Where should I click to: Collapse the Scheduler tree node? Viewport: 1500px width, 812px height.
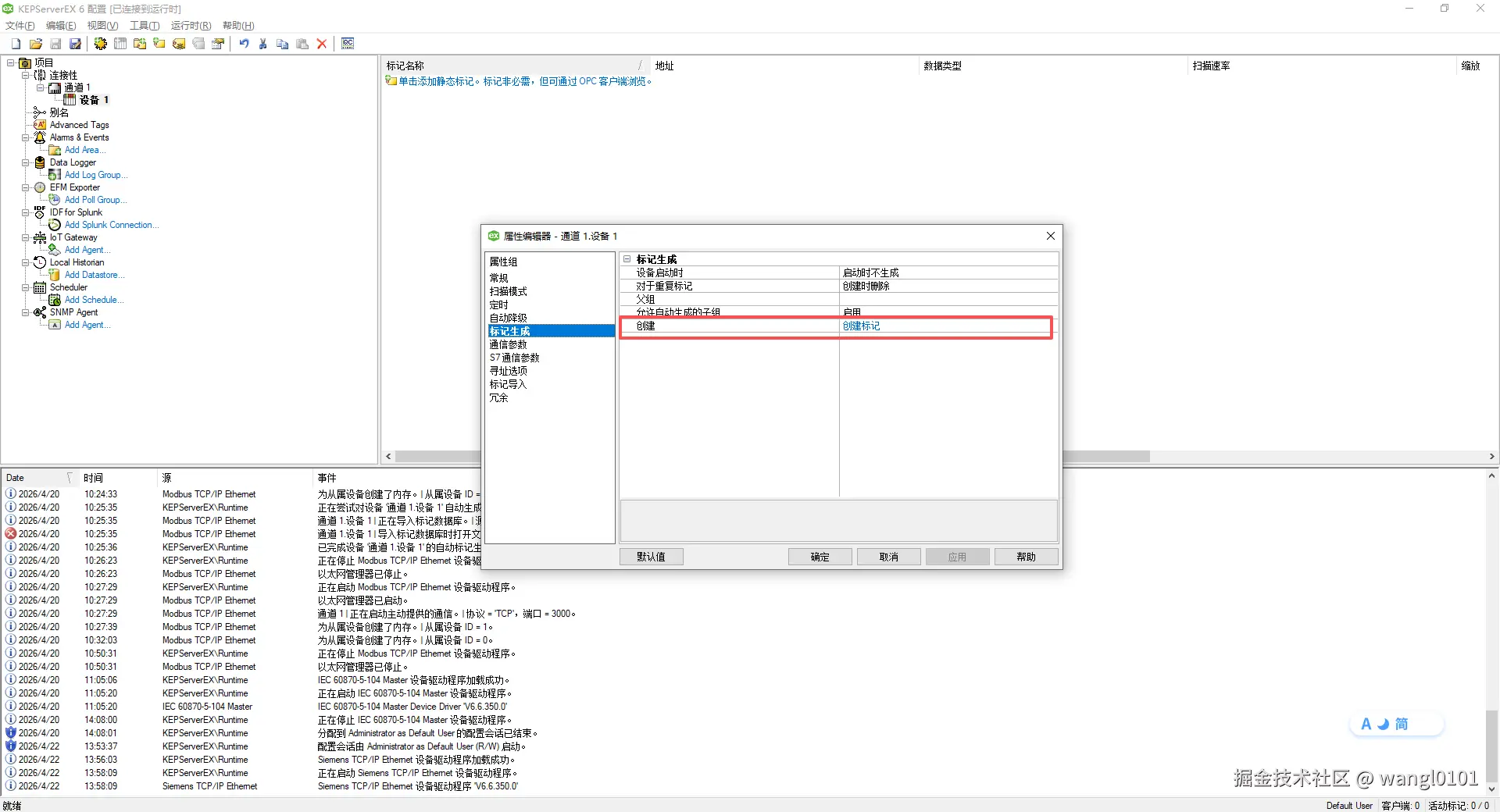[26, 287]
